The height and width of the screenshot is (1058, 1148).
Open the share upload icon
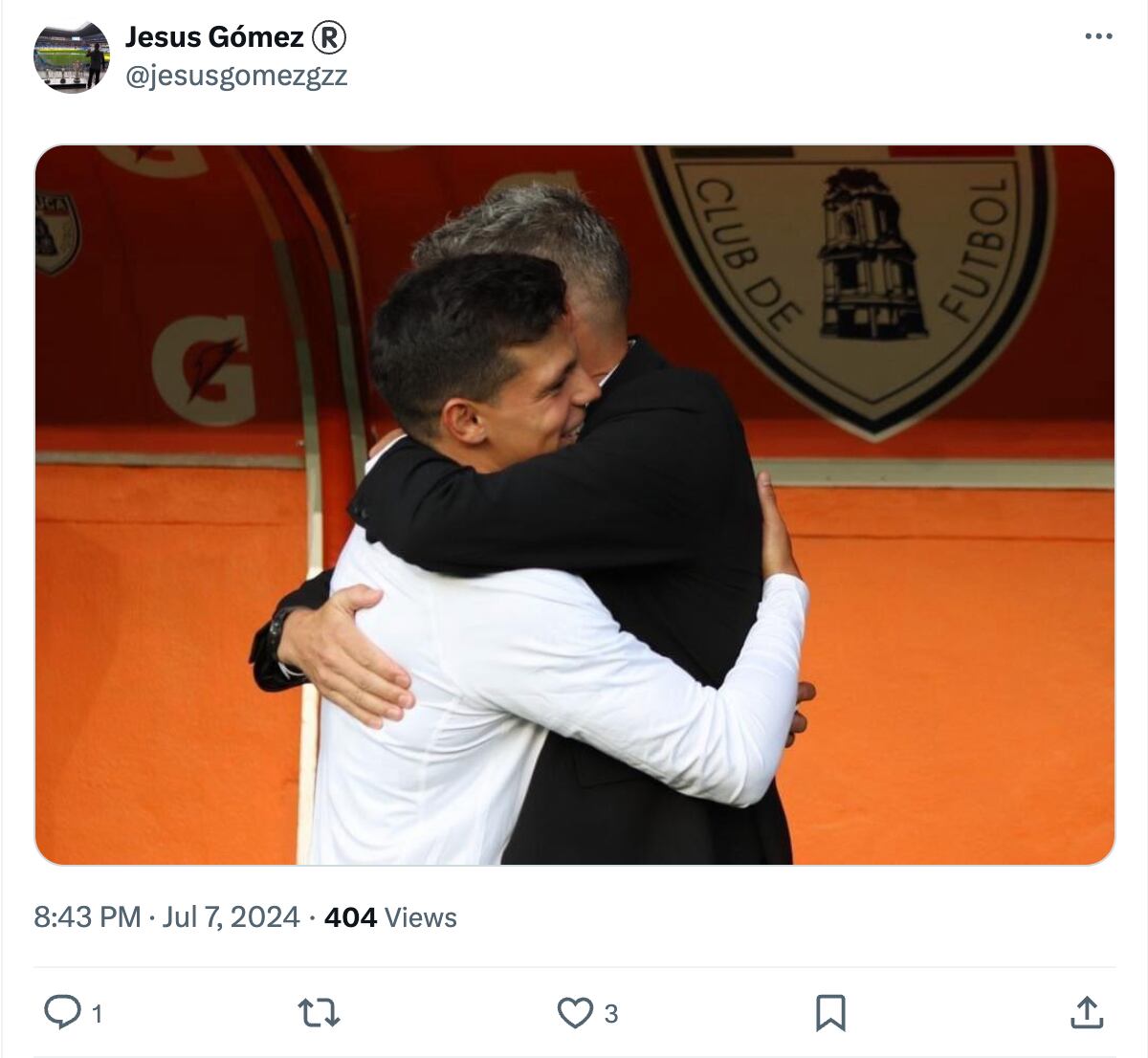1087,1012
